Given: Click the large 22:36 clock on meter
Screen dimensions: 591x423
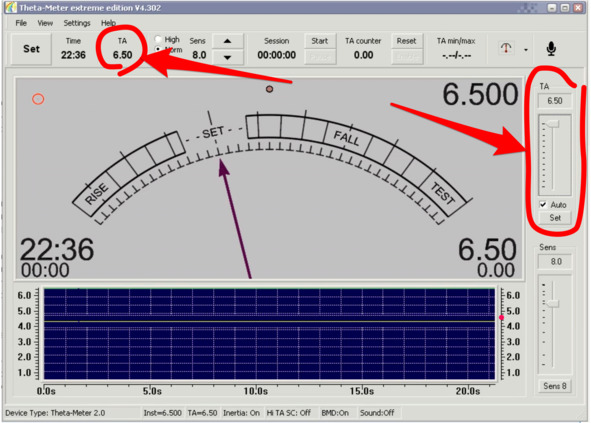Looking at the screenshot, I should pyautogui.click(x=57, y=250).
